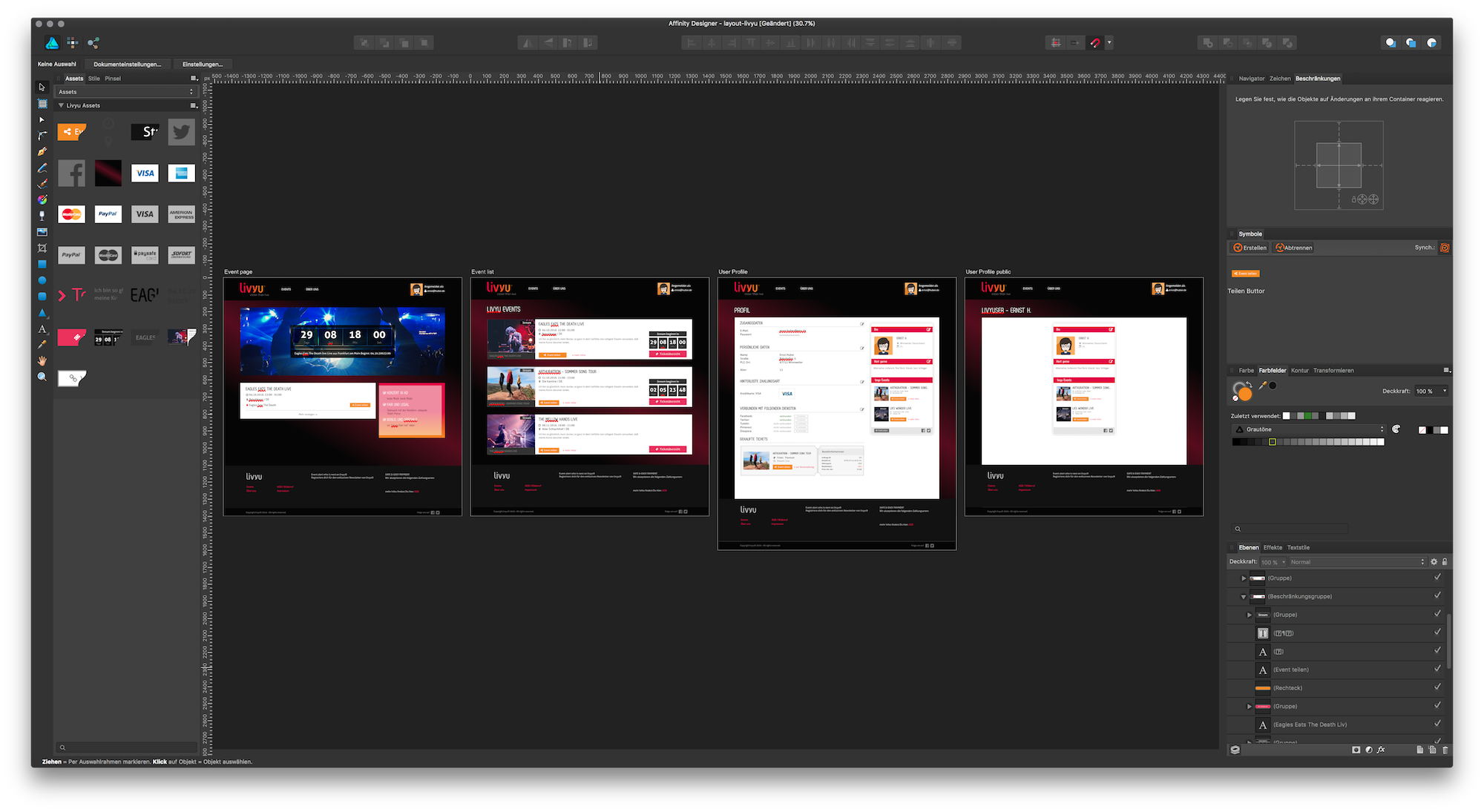This screenshot has height=812, width=1484.
Task: Expand the top Gruppe layer
Action: [1244, 578]
